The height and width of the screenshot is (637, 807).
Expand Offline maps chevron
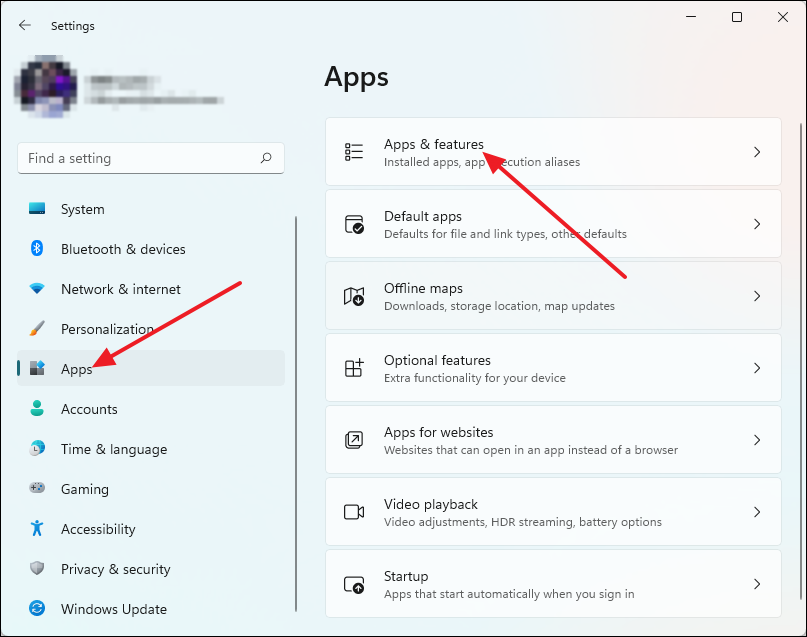click(x=757, y=296)
